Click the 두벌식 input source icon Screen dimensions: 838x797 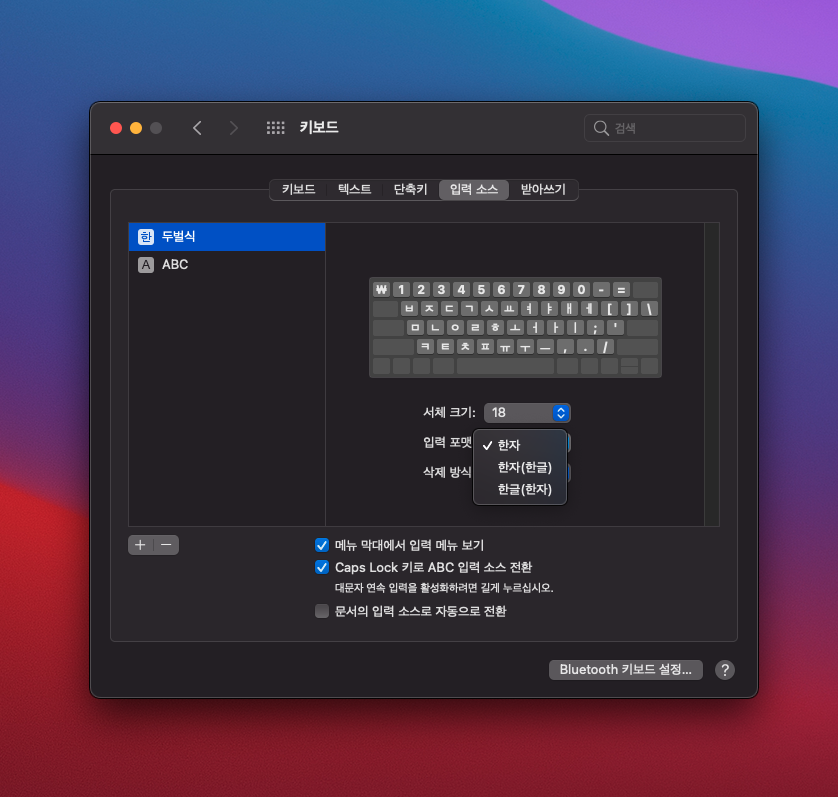tap(146, 237)
